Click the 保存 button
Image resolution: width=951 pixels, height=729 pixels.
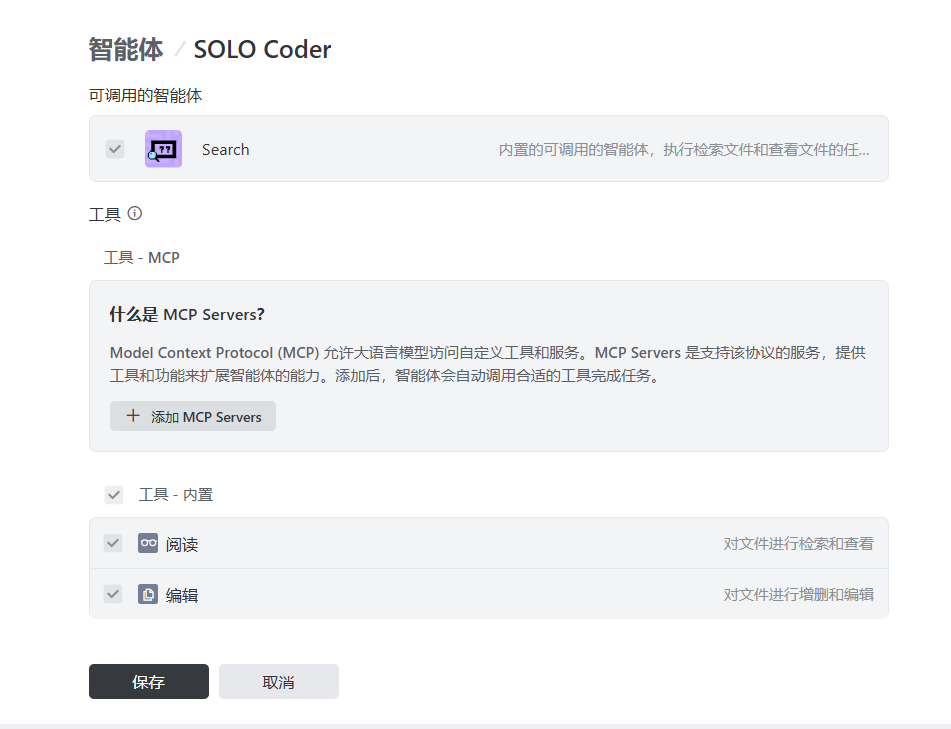[149, 681]
